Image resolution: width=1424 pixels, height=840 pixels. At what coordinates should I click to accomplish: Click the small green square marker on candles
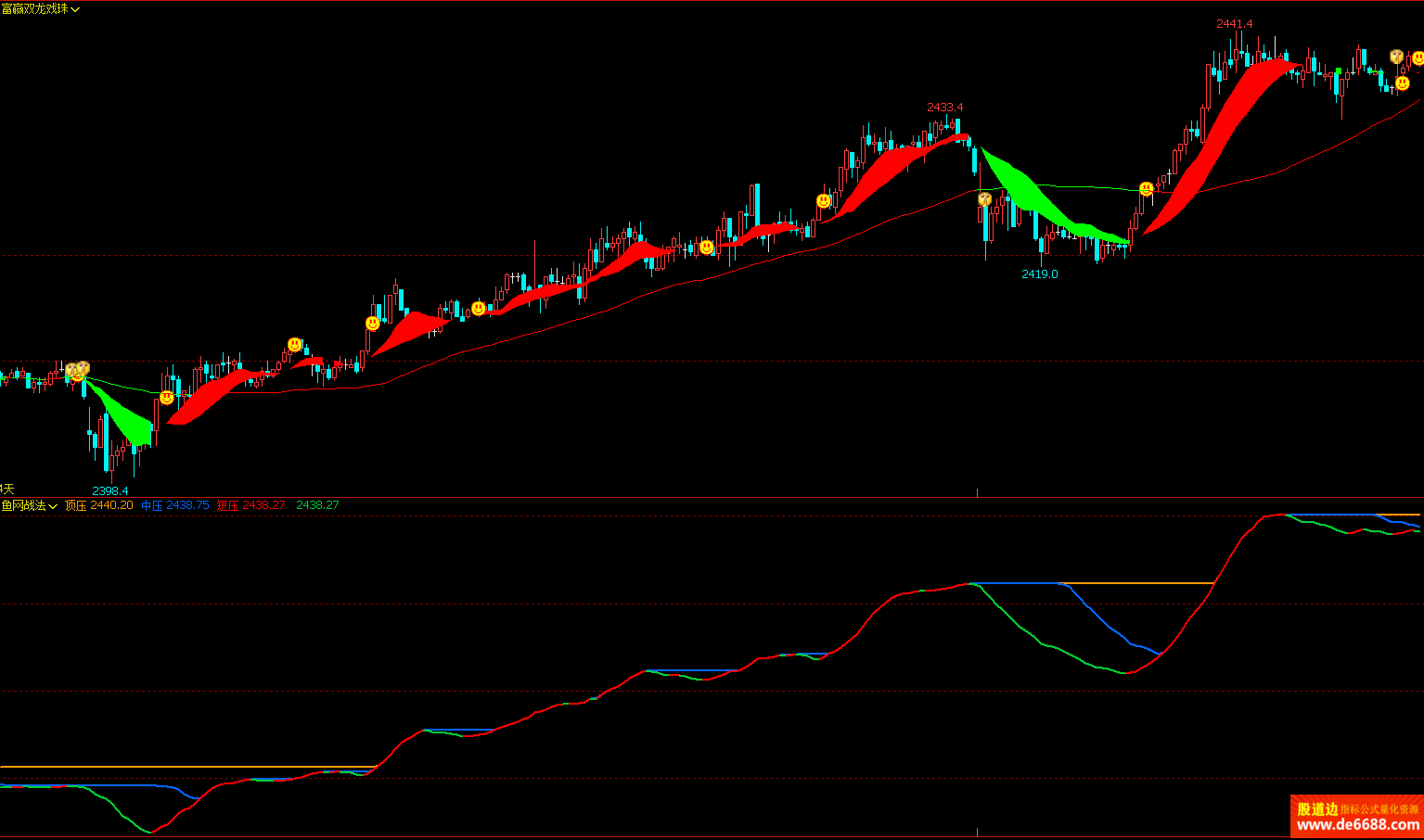point(1338,70)
